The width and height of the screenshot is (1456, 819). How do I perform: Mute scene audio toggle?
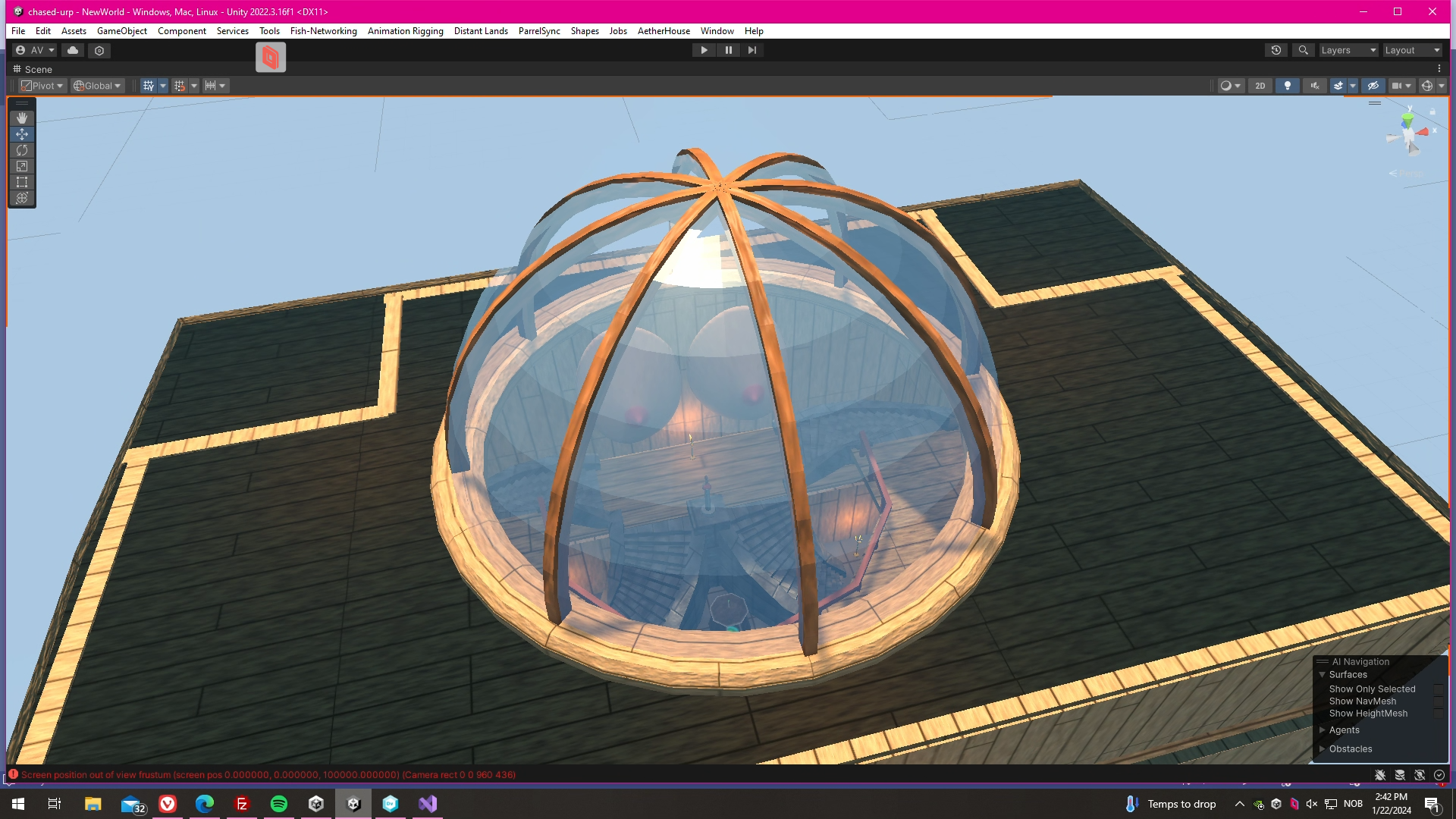[x=1314, y=86]
